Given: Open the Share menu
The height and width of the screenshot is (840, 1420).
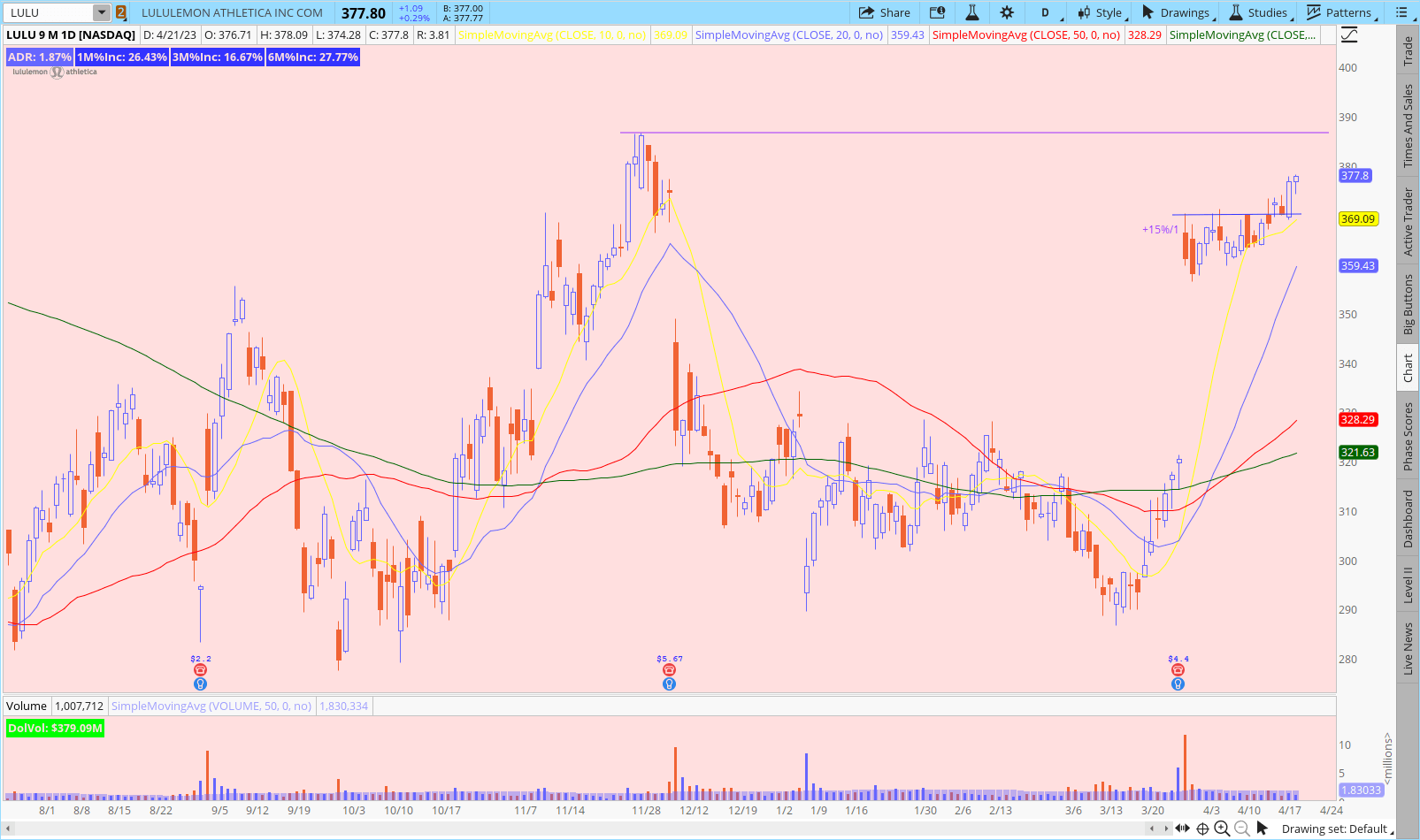Looking at the screenshot, I should pos(885,12).
